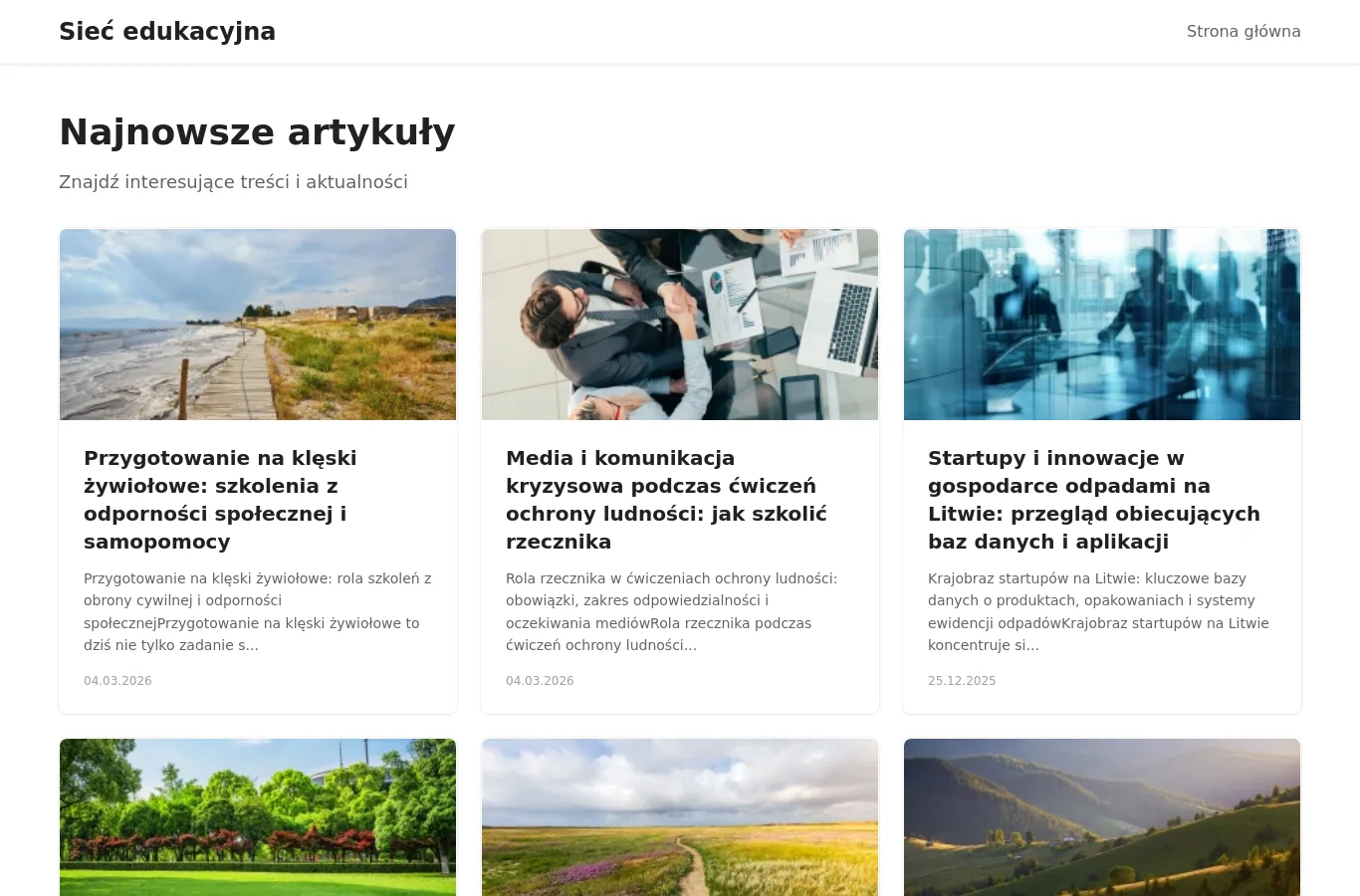This screenshot has height=896, width=1360.
Task: Click the meadow path thumbnail
Action: coord(680,817)
